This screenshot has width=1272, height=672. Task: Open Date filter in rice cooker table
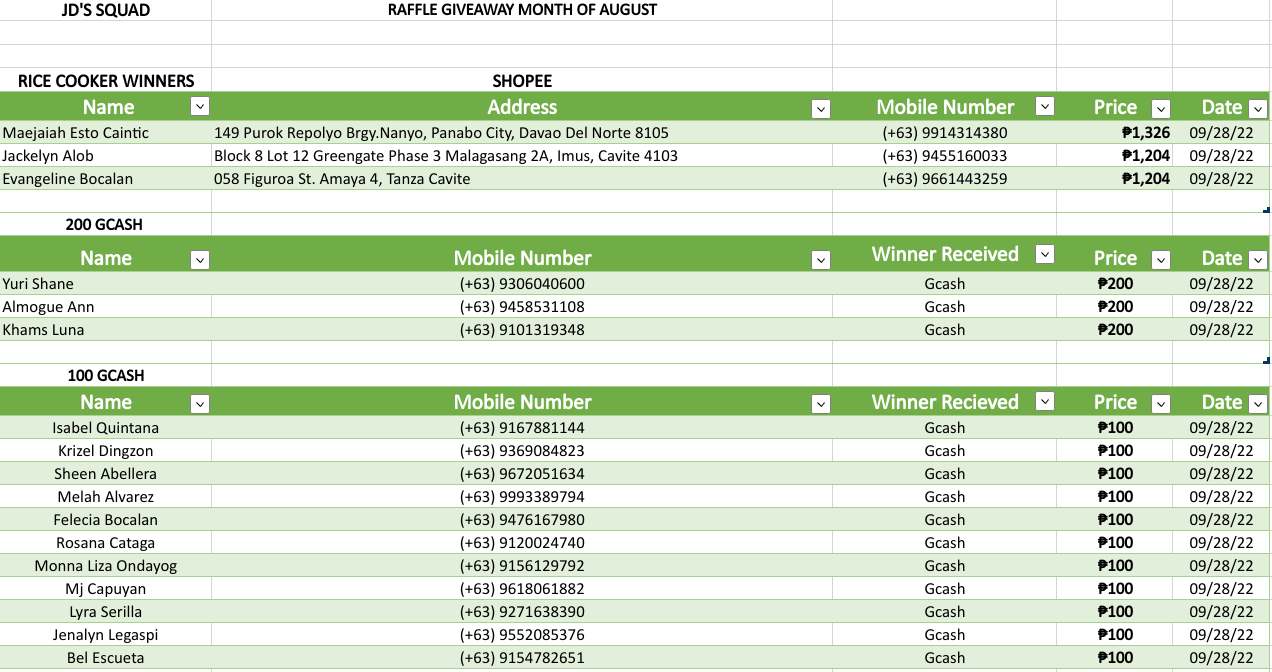(1258, 109)
